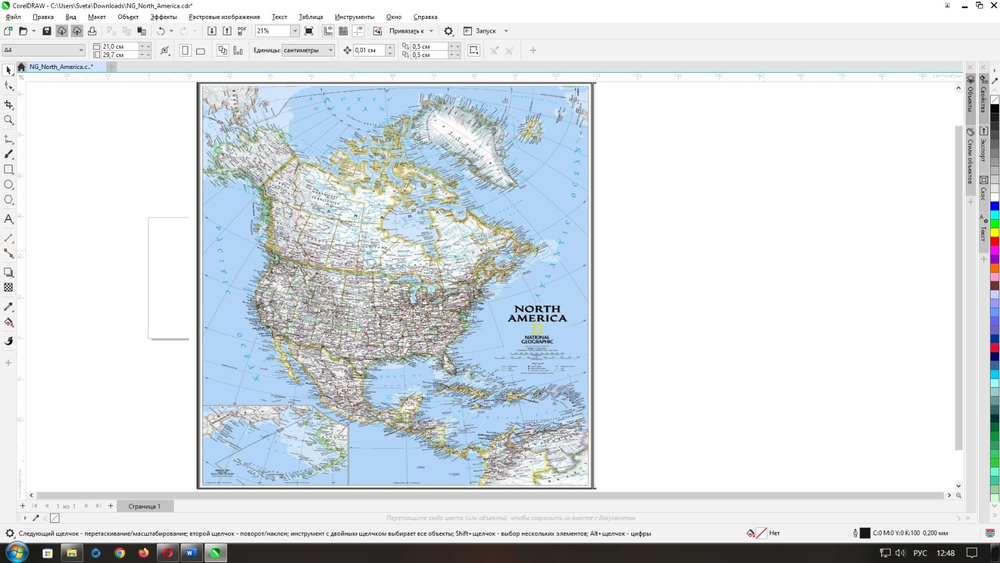Toggle show grid button
Image resolution: width=1000 pixels, height=563 pixels.
[343, 31]
